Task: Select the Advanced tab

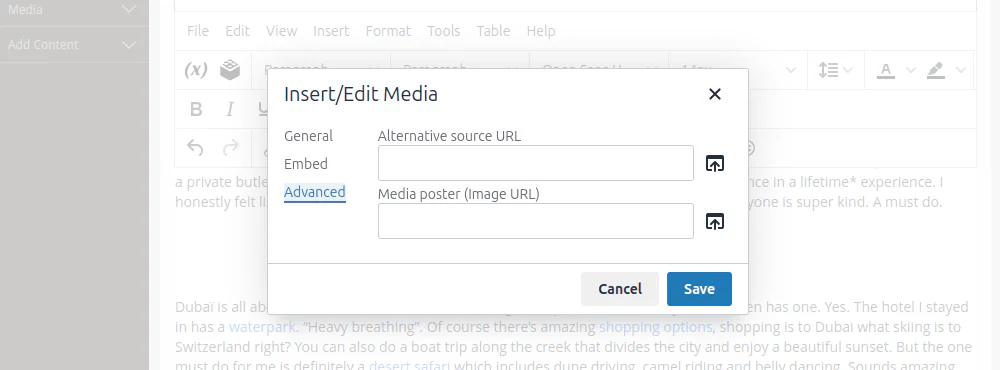Action: tap(314, 192)
